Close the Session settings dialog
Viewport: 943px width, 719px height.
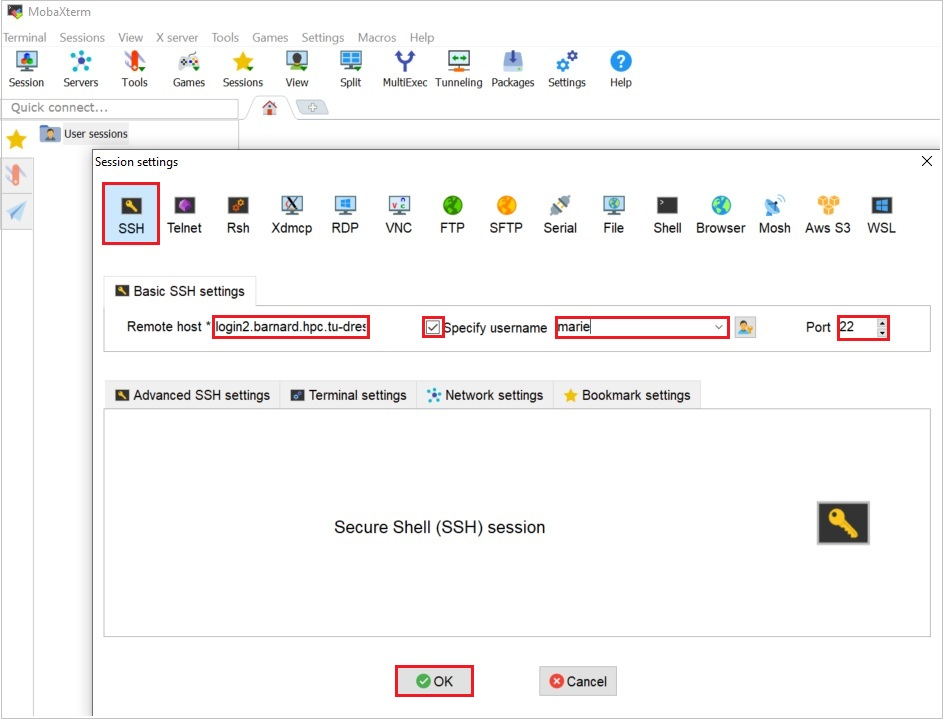click(927, 161)
